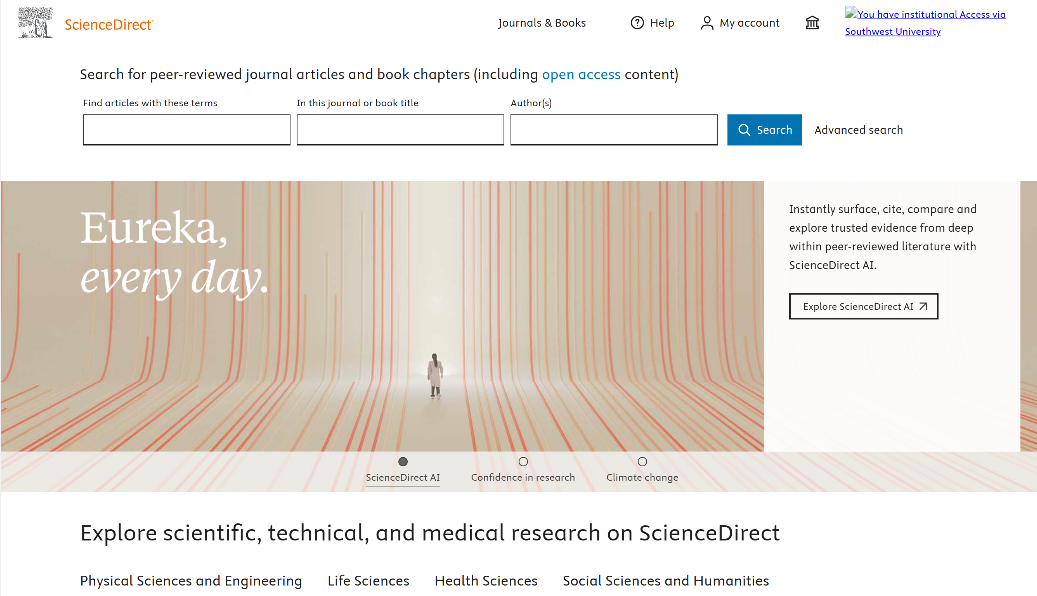Click the Elsevier tree logo
Screen dimensions: 1037x596
point(35,22)
